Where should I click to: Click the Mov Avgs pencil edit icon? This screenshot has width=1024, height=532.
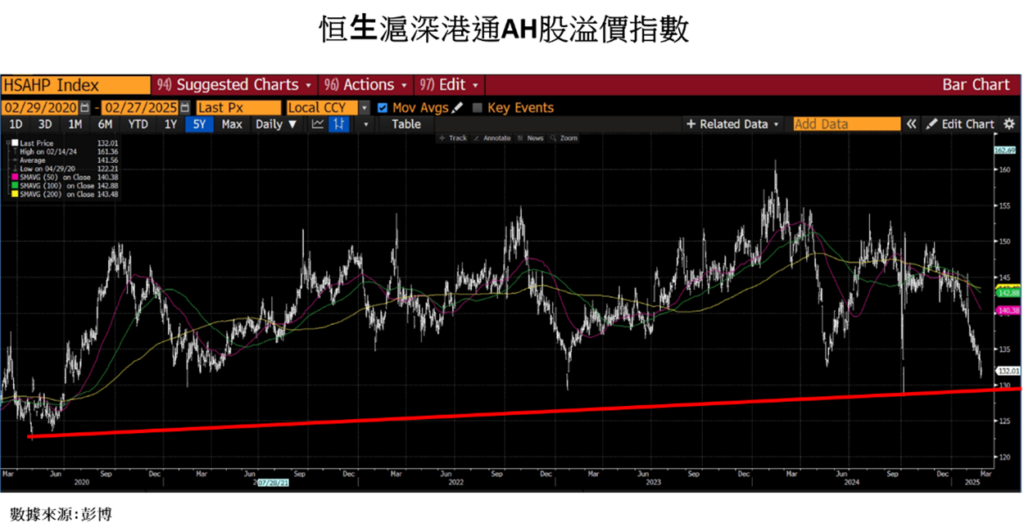[458, 107]
